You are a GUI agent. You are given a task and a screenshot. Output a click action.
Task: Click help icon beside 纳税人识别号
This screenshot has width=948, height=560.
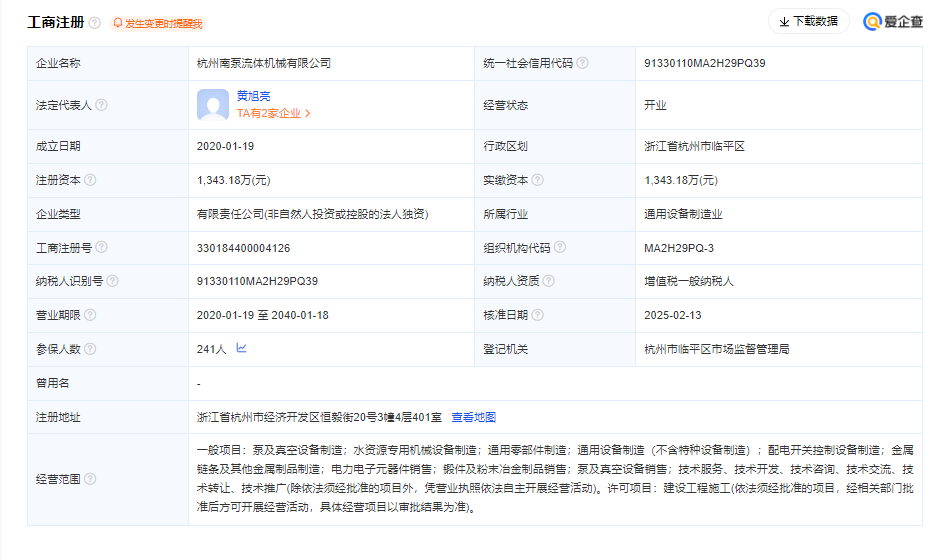click(x=112, y=281)
